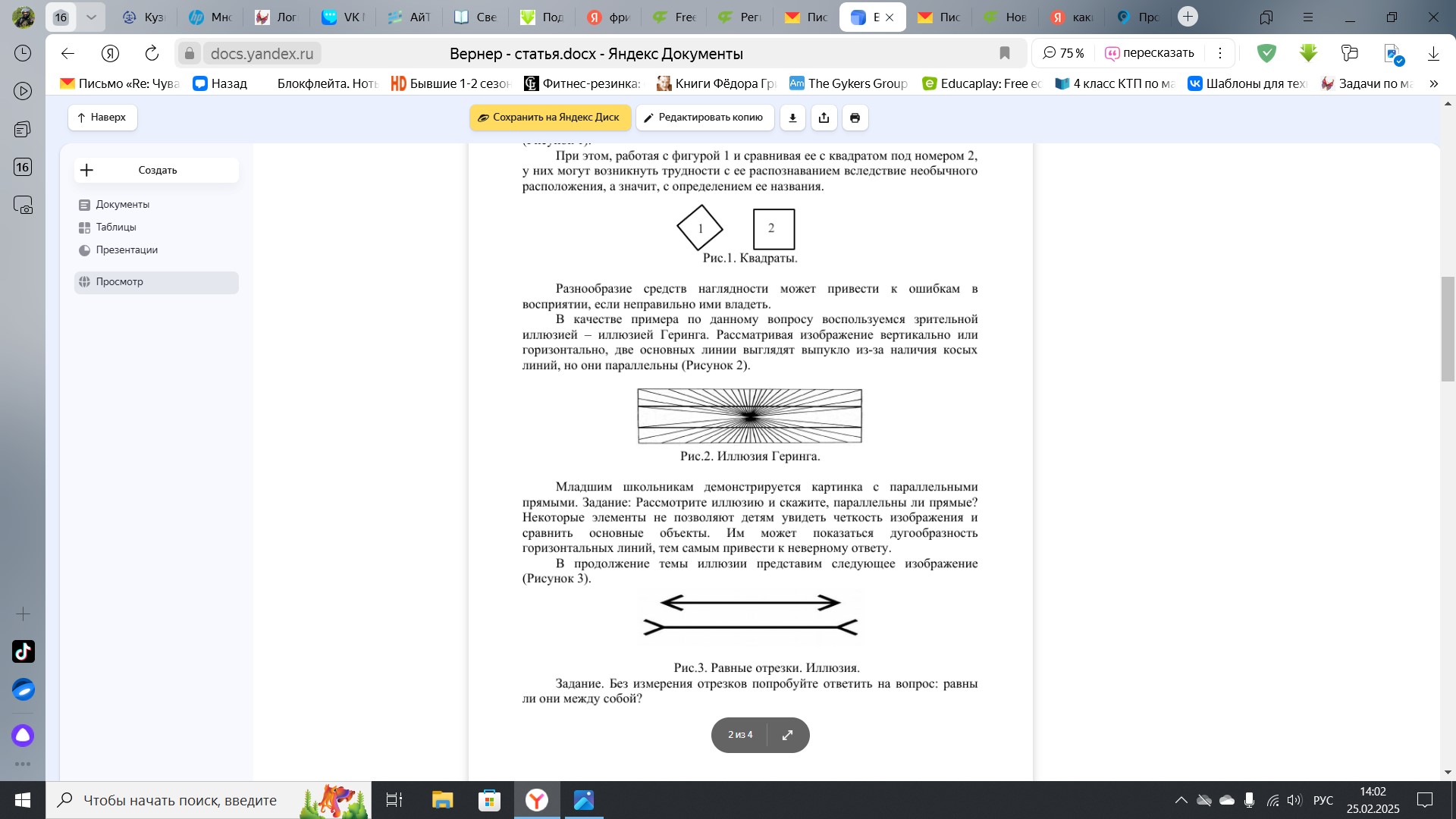Open the volume control in tray

1294,800
